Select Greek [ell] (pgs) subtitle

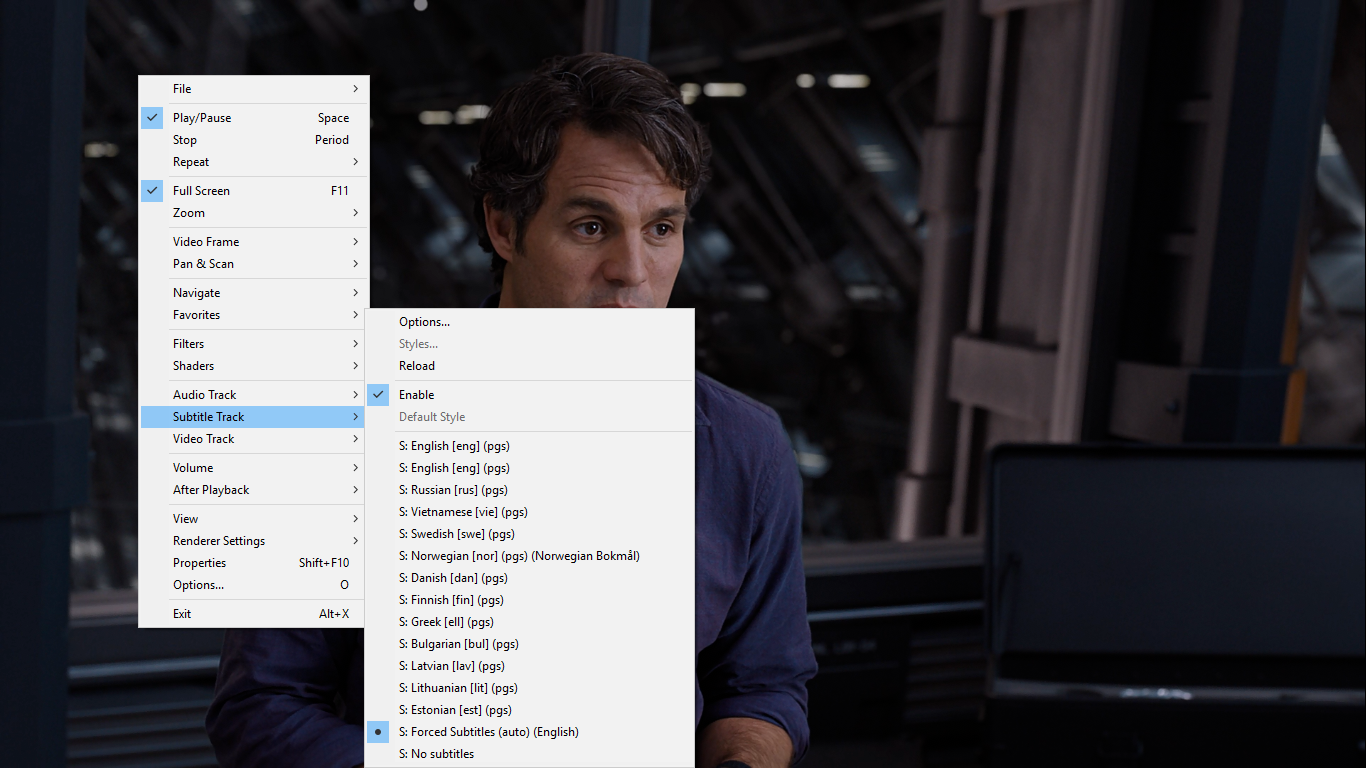tap(529, 622)
